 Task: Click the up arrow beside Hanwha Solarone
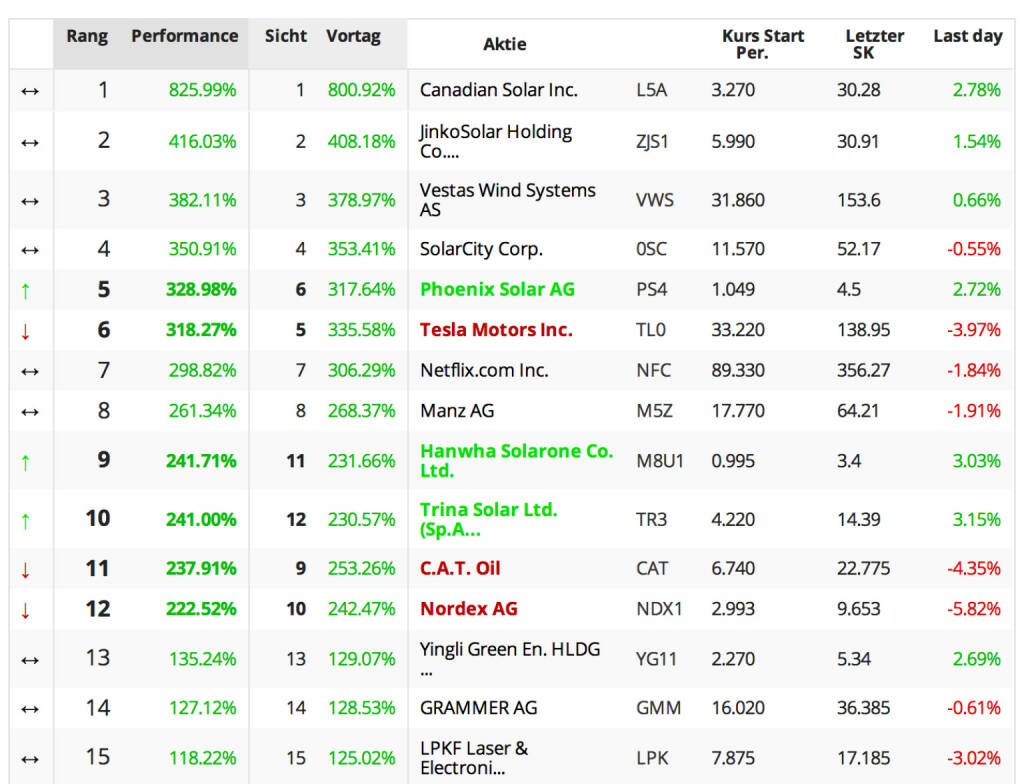coord(27,461)
